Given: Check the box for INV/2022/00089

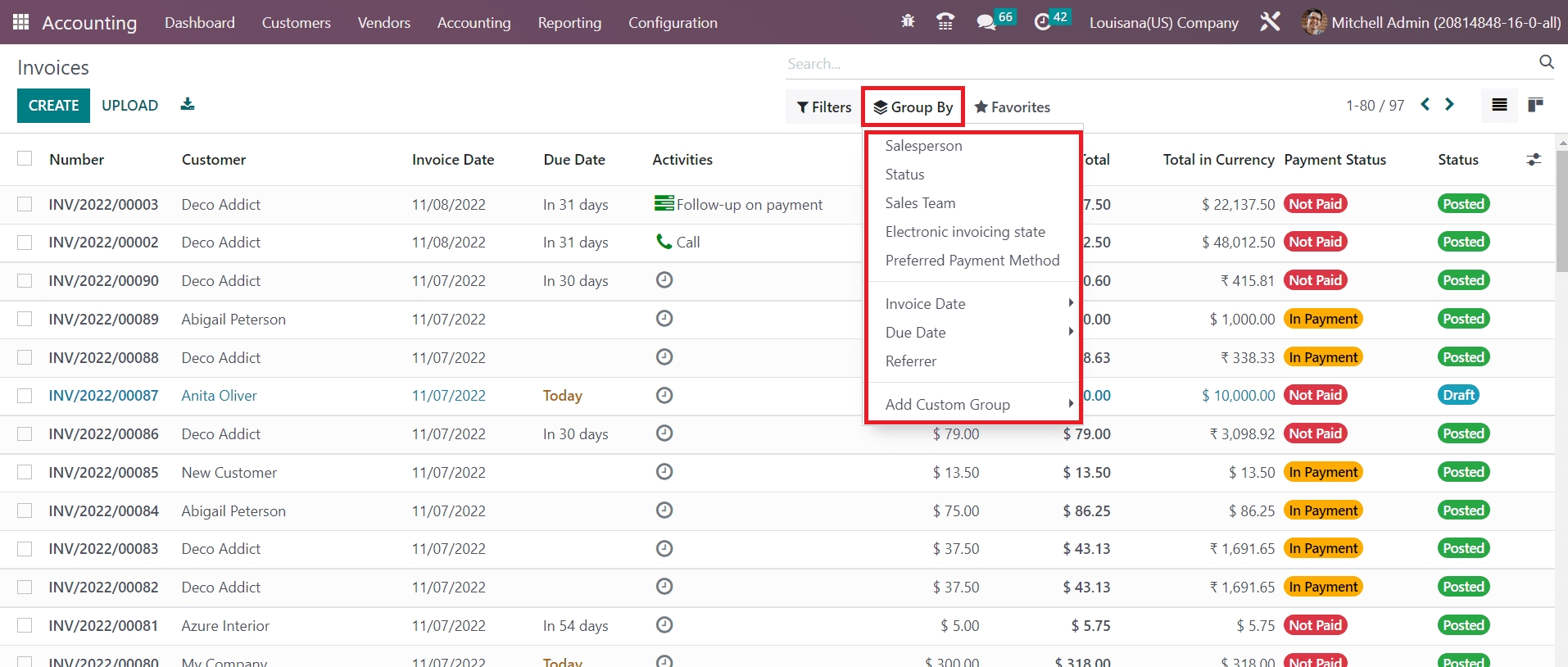Looking at the screenshot, I should coord(25,319).
